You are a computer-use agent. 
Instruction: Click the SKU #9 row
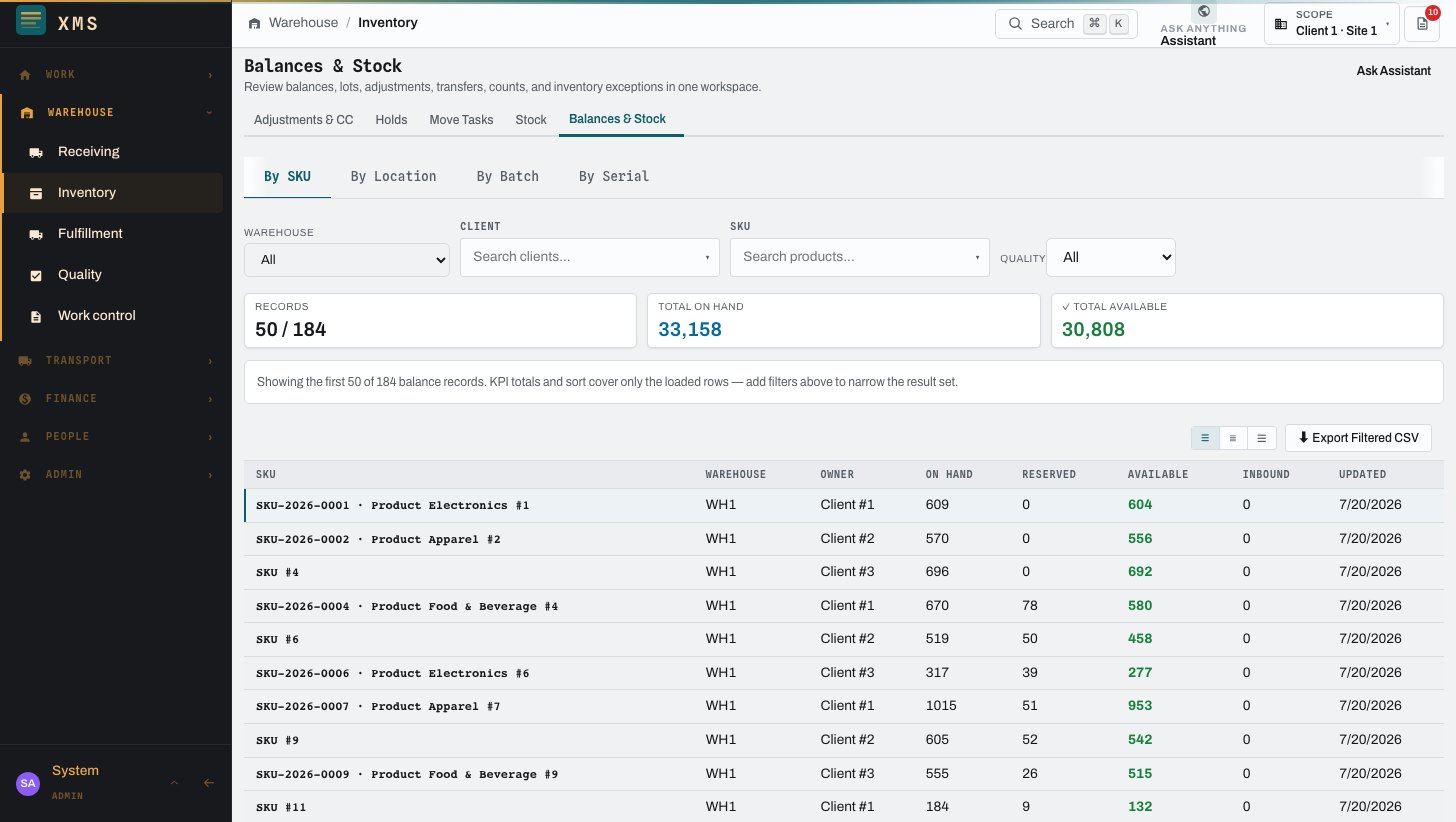tap(843, 740)
